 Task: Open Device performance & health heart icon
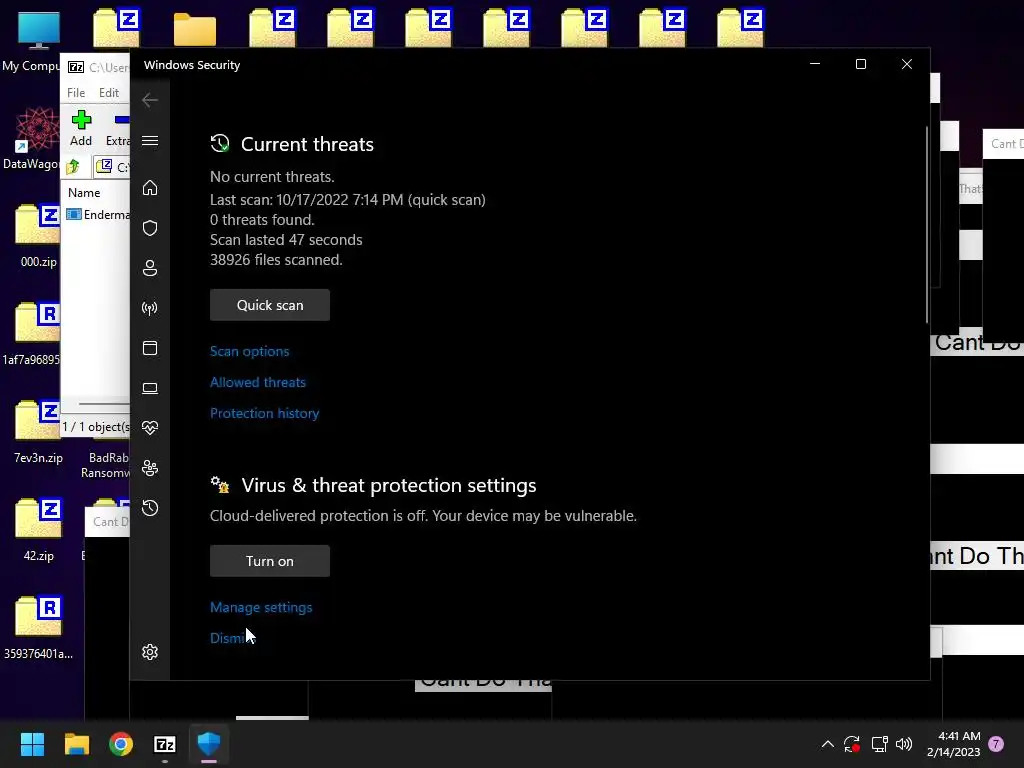click(150, 428)
